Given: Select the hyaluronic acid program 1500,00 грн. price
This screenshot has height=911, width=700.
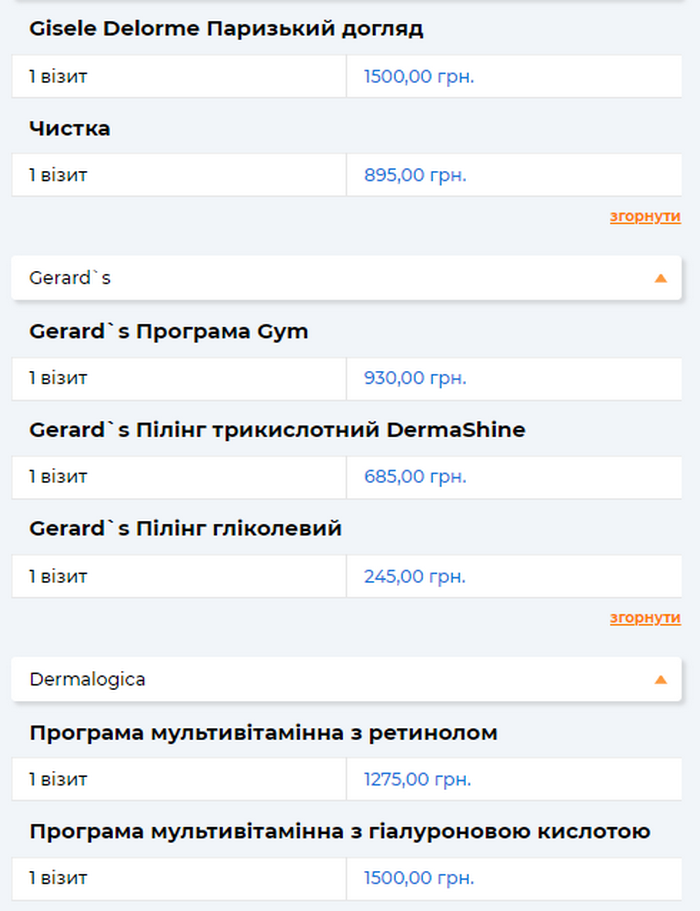Looking at the screenshot, I should [419, 878].
